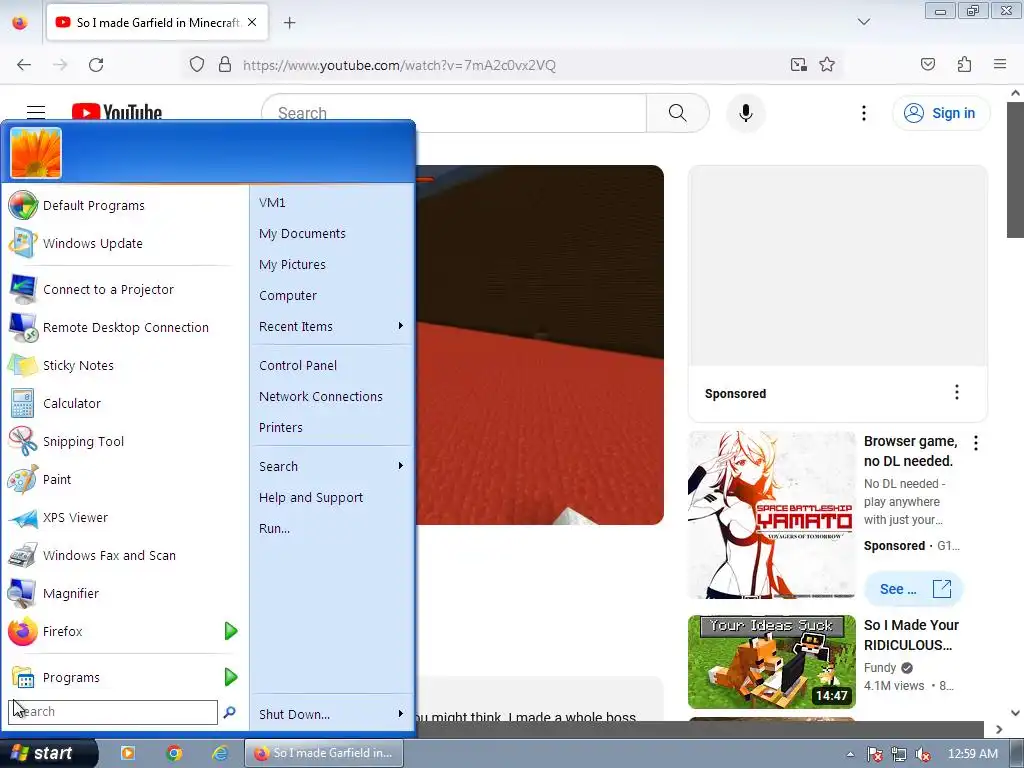Open My Documents
Image resolution: width=1024 pixels, height=768 pixels.
coord(302,233)
